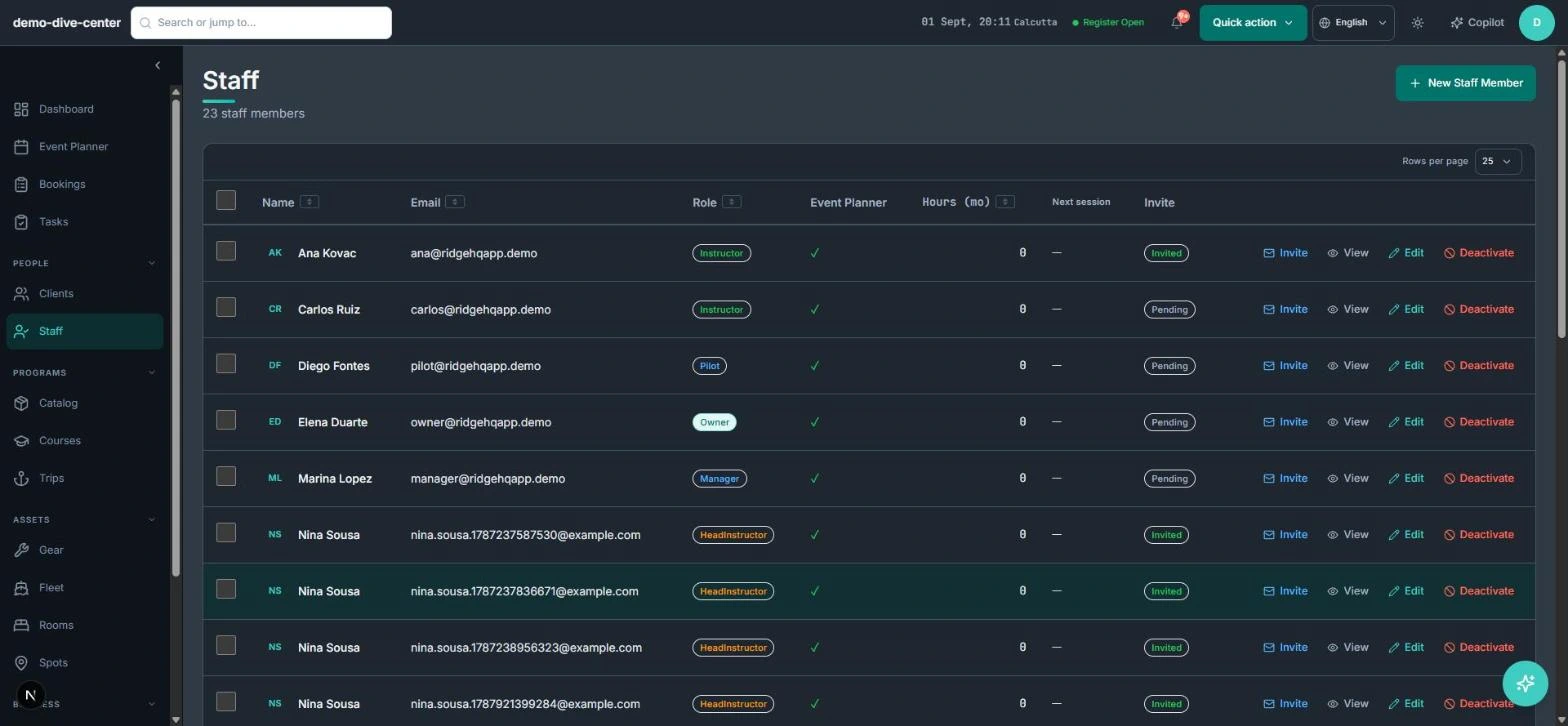
Task: Collapse the sidebar with the chevron
Action: (x=157, y=65)
